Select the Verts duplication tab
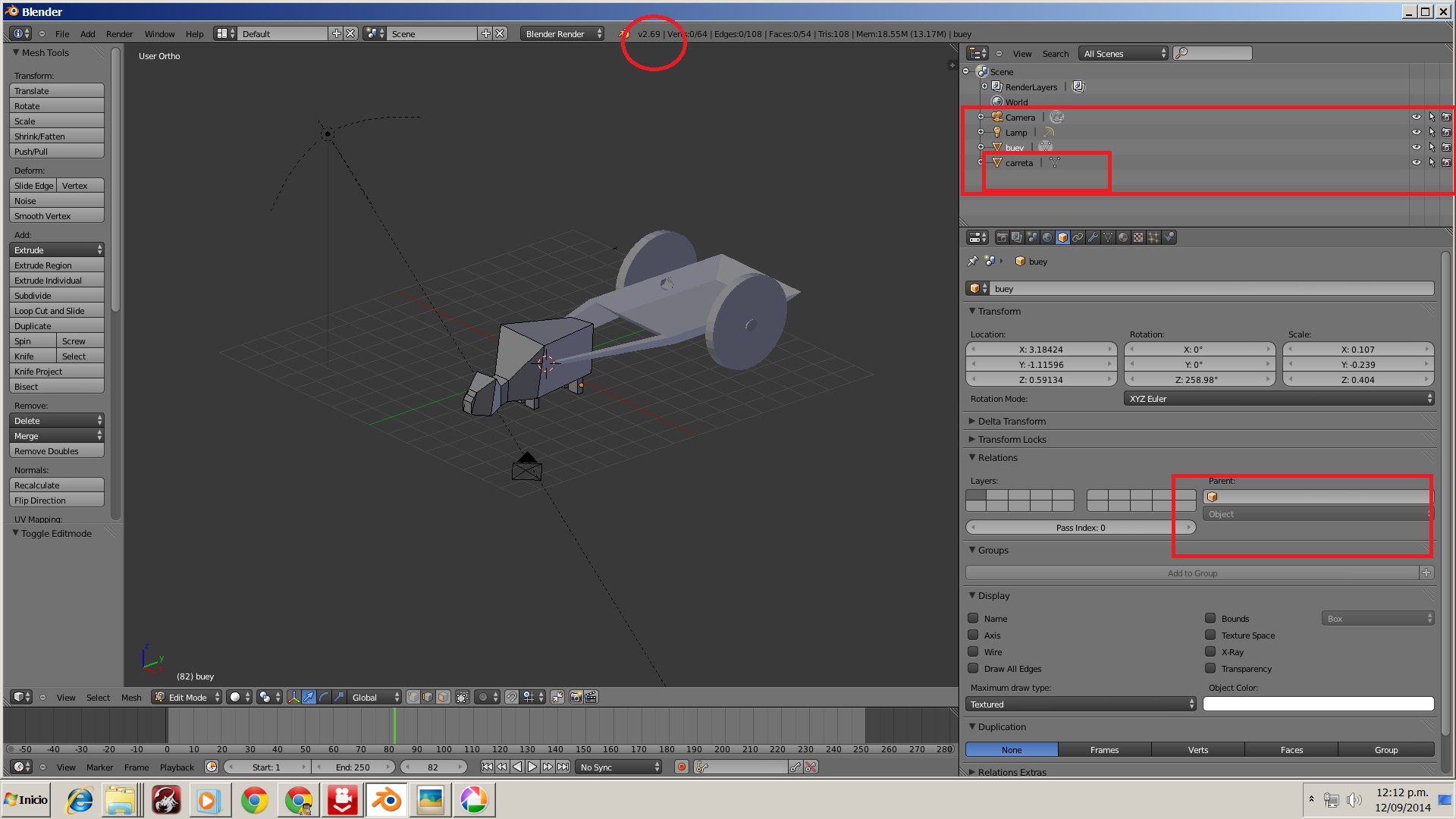Viewport: 1456px width, 819px height. [x=1198, y=749]
